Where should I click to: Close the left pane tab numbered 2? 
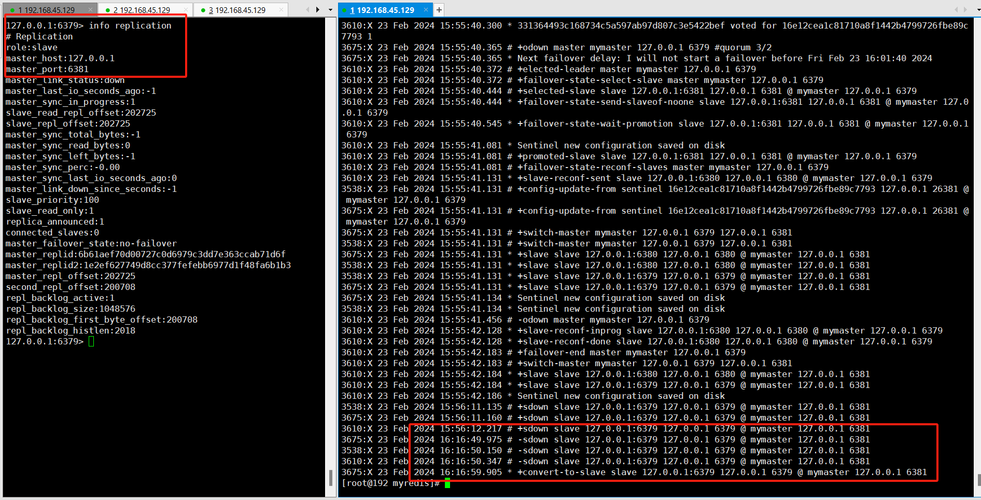tap(186, 10)
